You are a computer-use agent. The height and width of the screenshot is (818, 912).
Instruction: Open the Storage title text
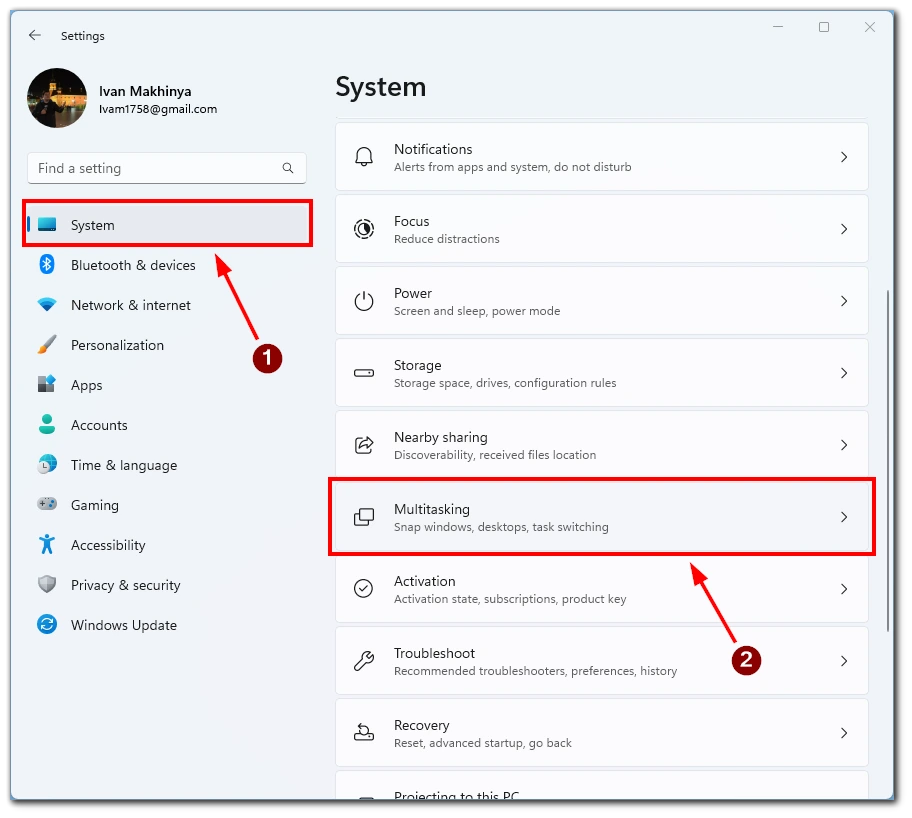tap(418, 365)
